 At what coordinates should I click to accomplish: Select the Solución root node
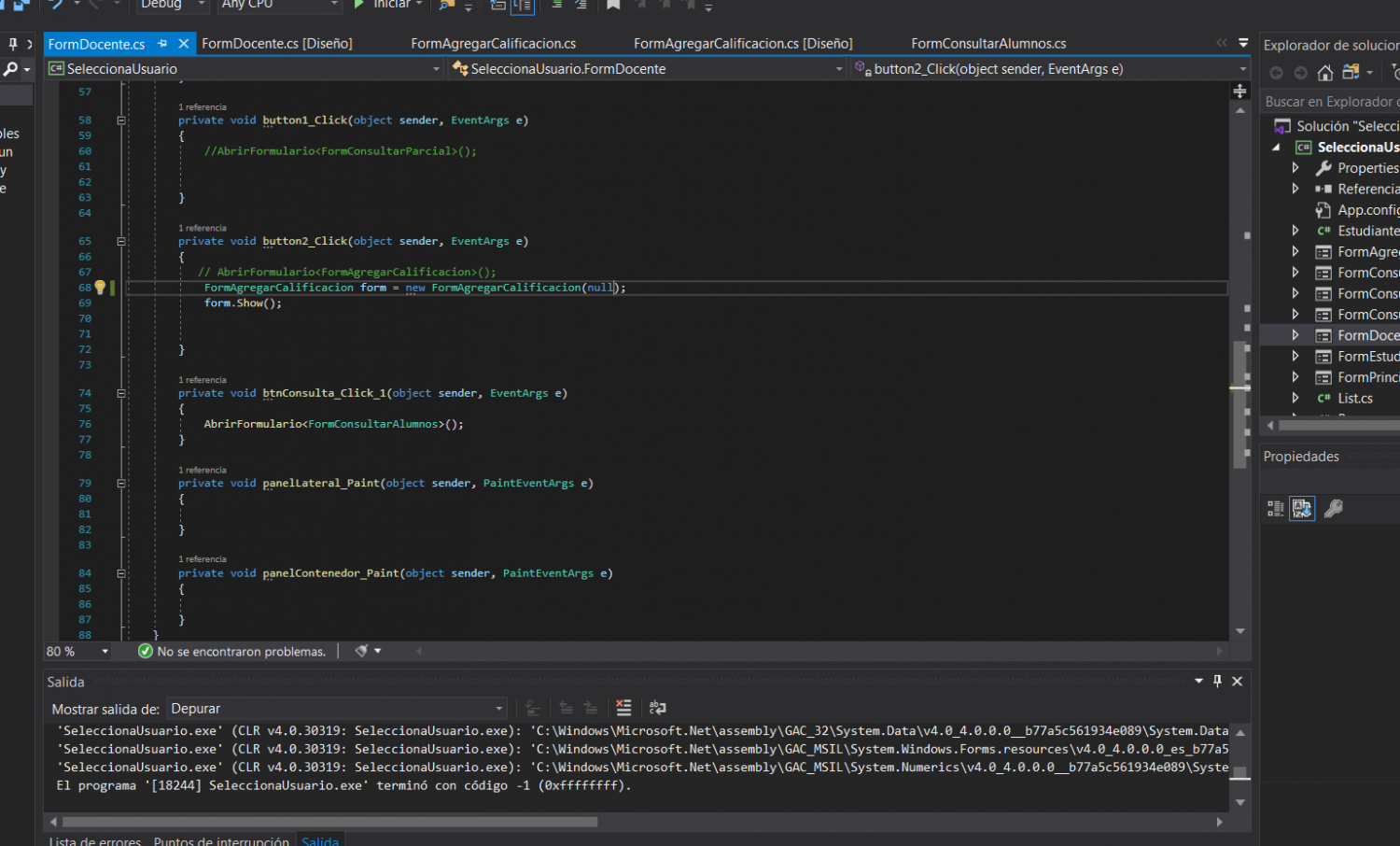[1337, 126]
